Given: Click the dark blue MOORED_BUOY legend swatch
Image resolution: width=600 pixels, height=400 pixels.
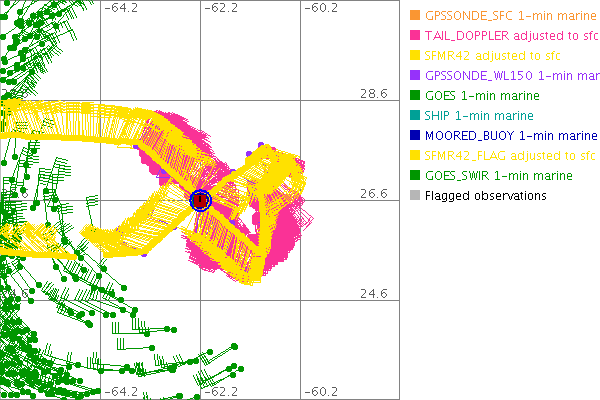Looking at the screenshot, I should 414,135.
